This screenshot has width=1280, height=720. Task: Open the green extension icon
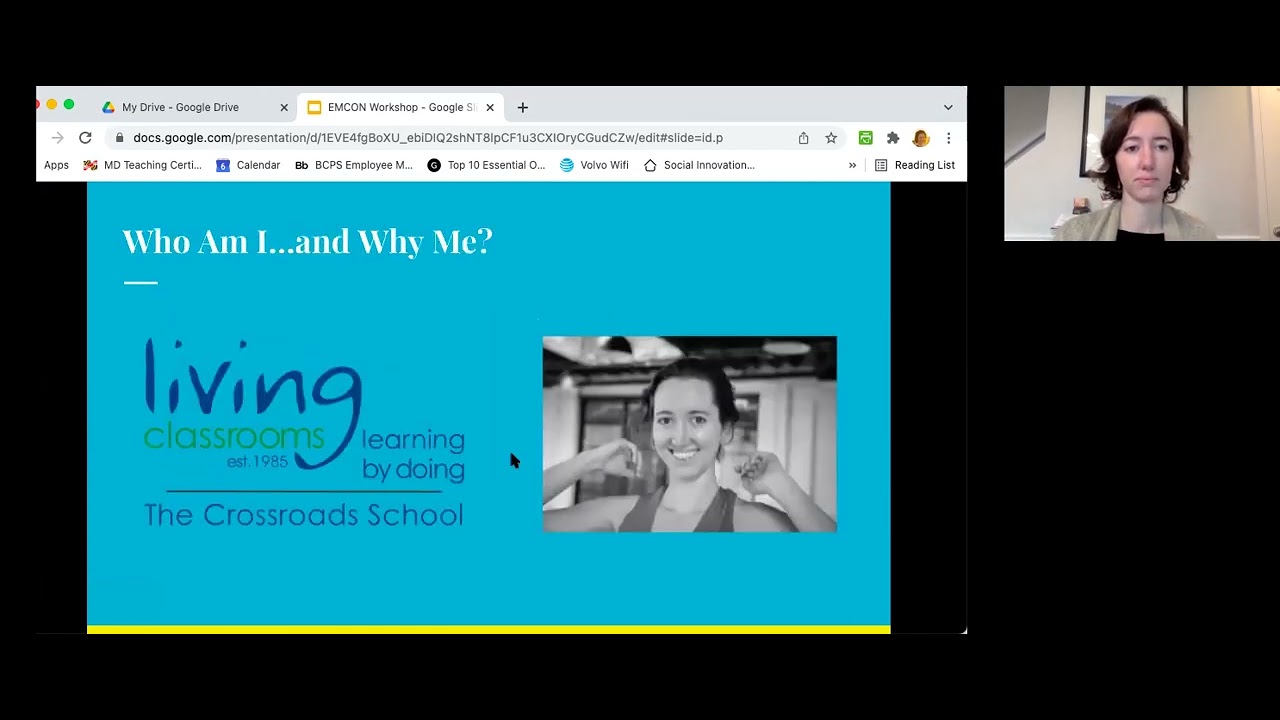click(x=866, y=138)
